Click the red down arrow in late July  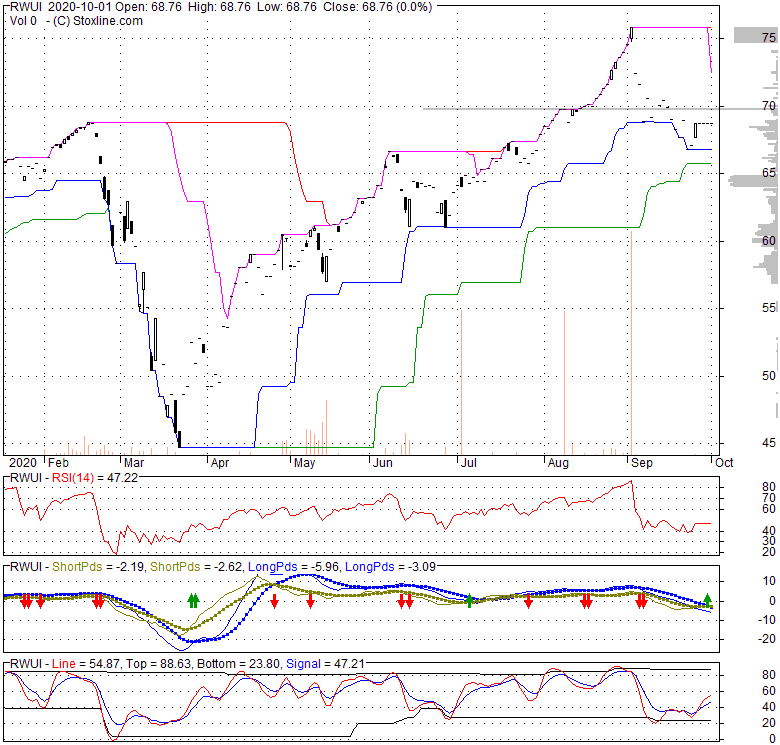[528, 601]
